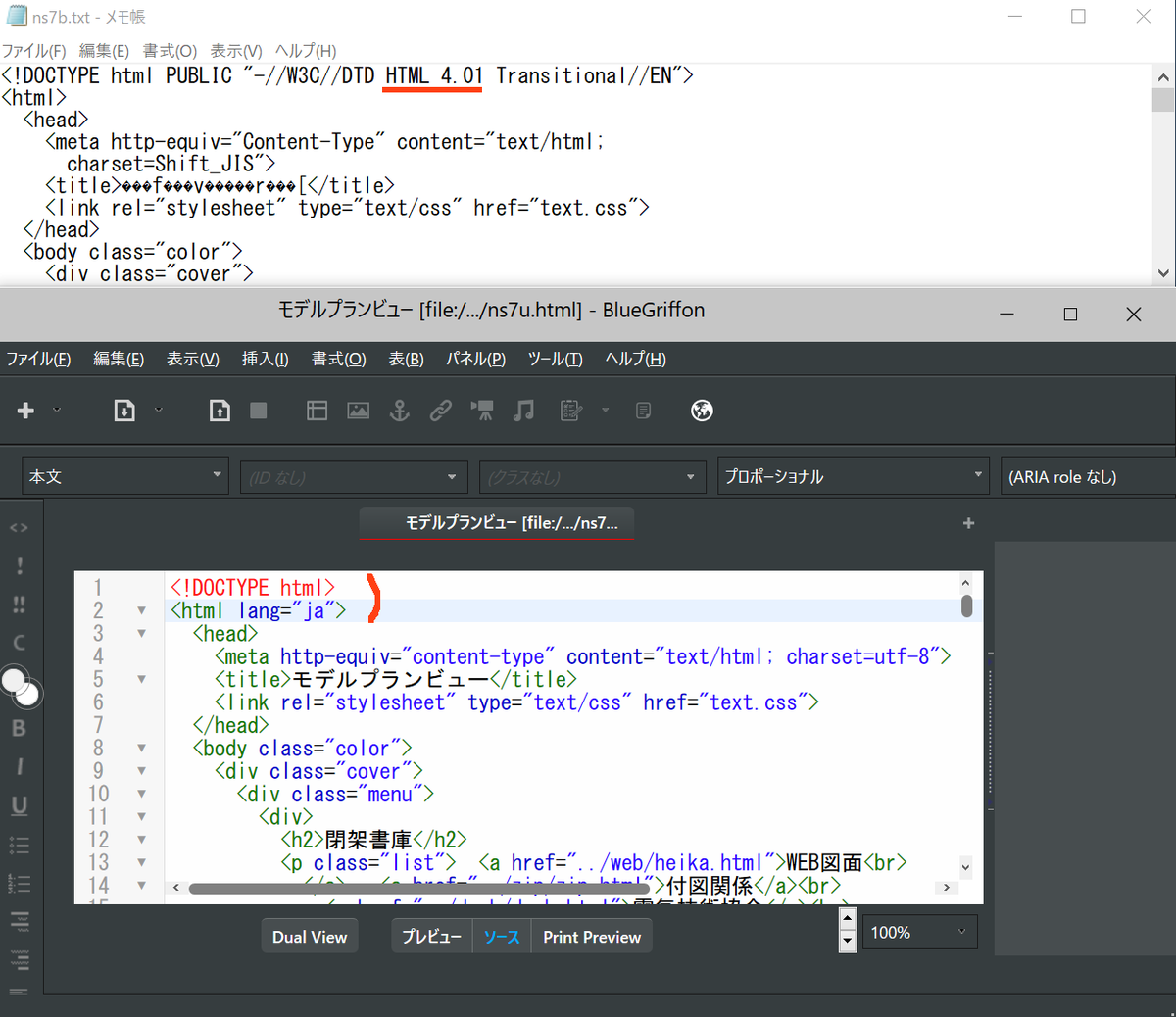Open BlueGriffon 書式(O) menu
1176x1017 pixels.
click(x=338, y=359)
